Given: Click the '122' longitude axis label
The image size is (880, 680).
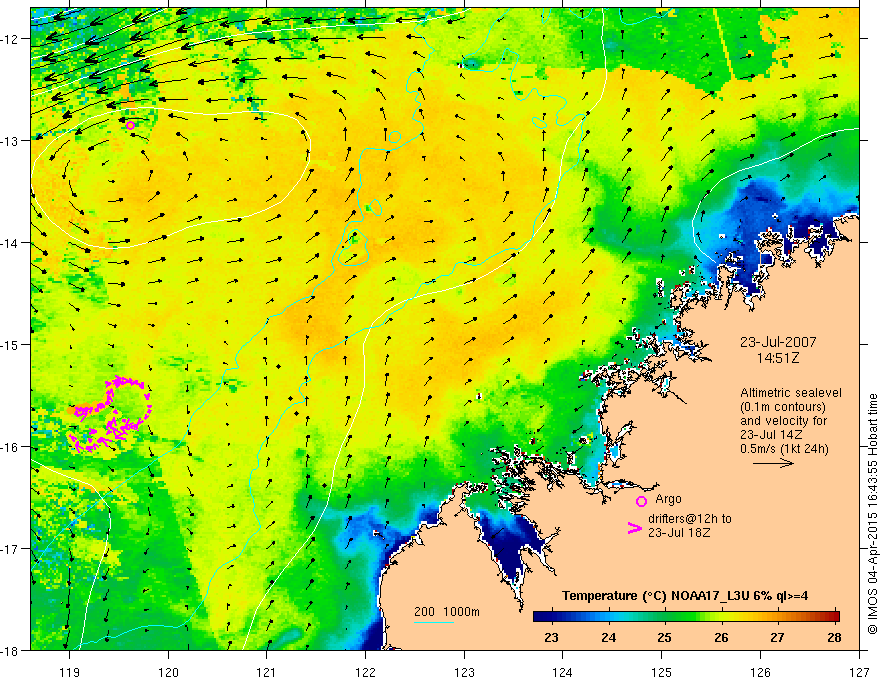Looking at the screenshot, I should click(365, 672).
